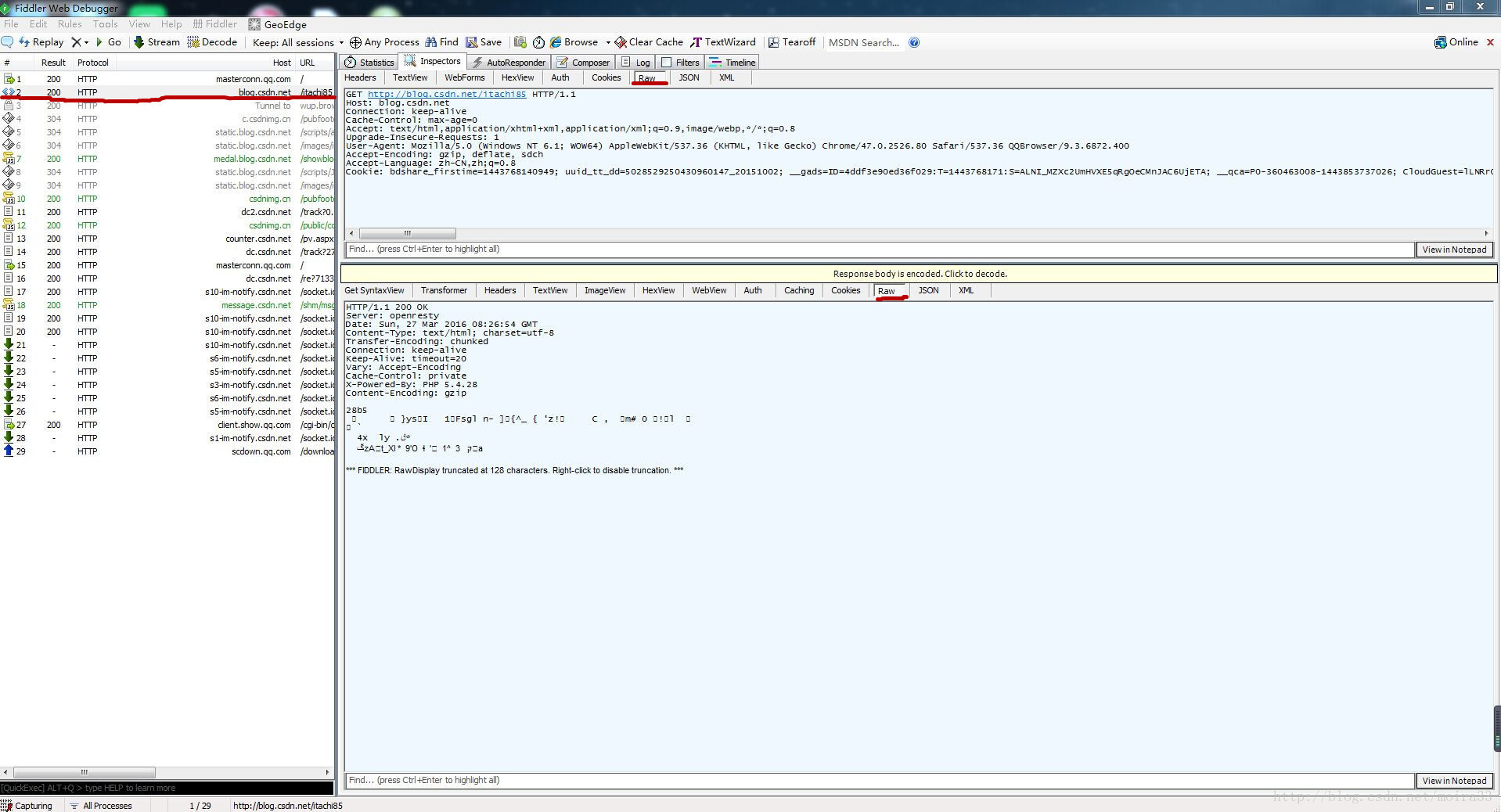
Task: Click 'Response body is encoded' decode bar
Action: click(x=920, y=274)
